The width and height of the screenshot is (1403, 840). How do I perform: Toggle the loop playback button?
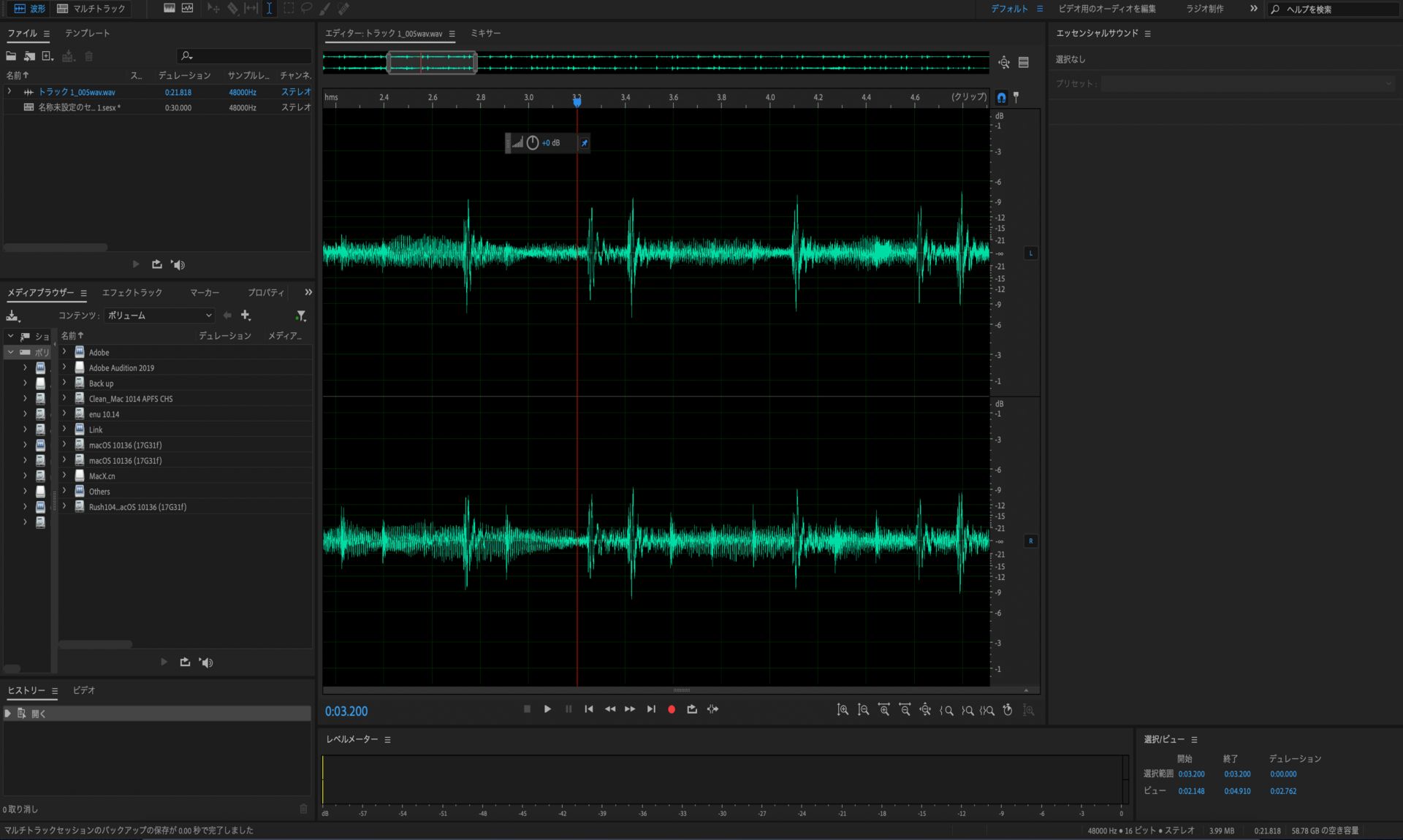tap(692, 709)
